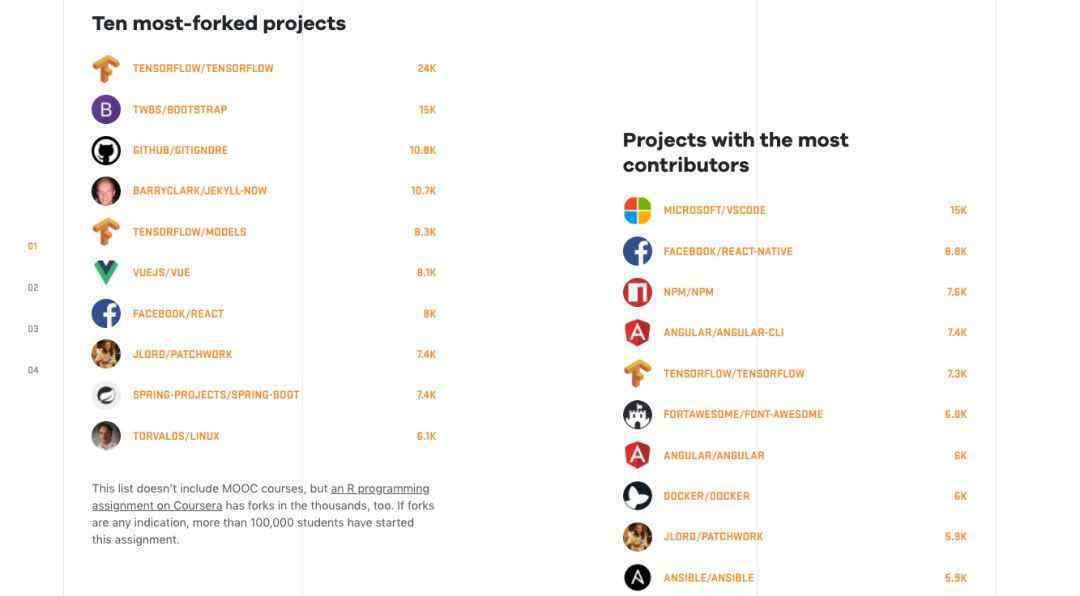Viewport: 1080px width, 596px height.
Task: Click Barry Clark's avatar photo
Action: point(106,191)
